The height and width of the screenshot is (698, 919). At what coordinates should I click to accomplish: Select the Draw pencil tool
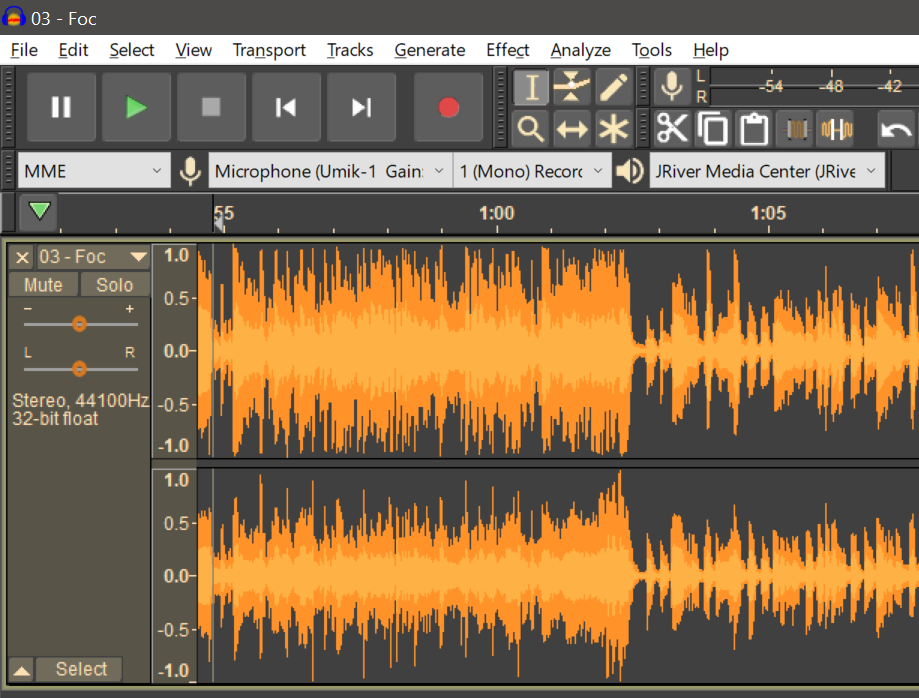pos(613,87)
